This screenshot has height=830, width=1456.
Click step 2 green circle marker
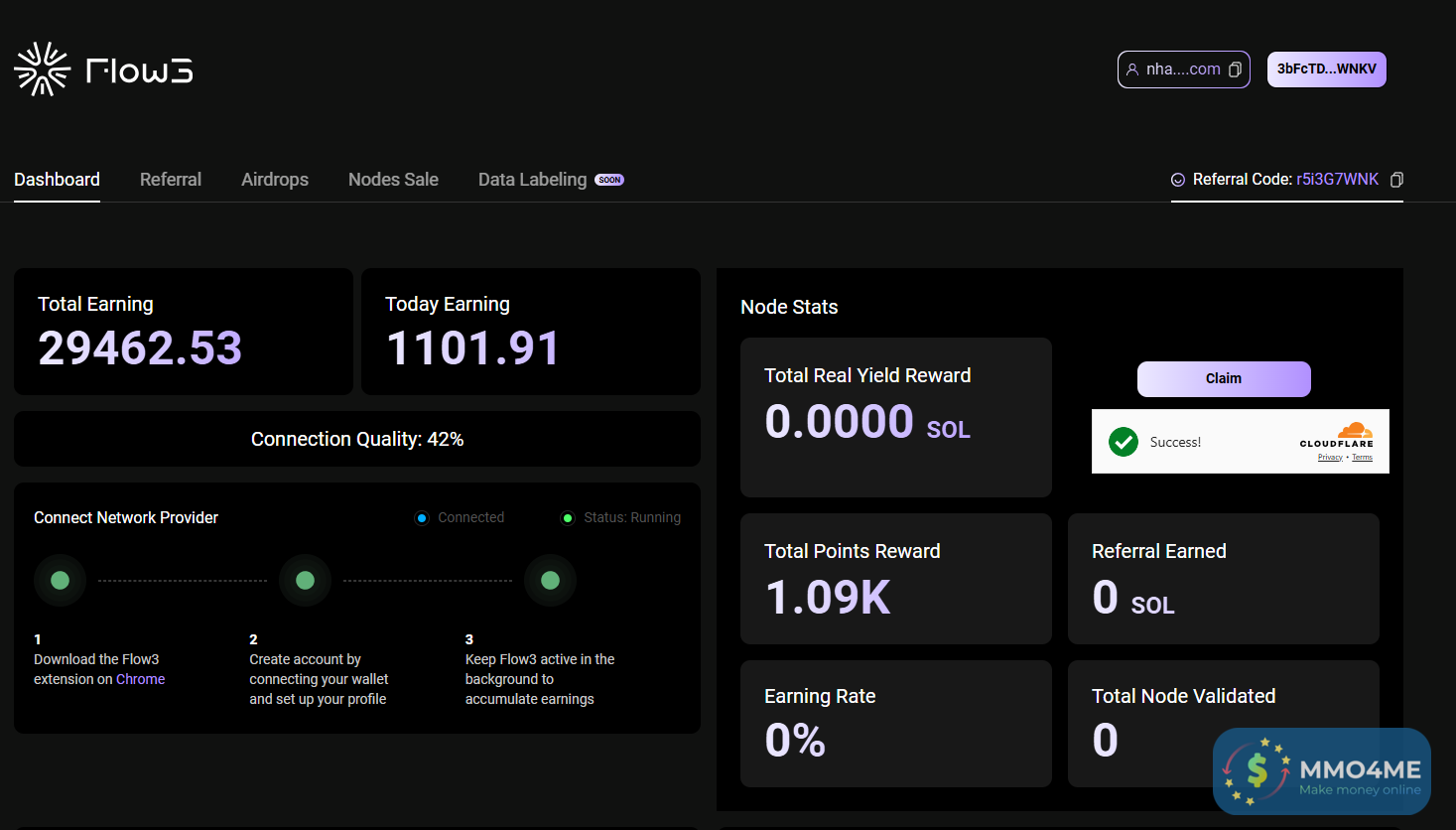305,581
